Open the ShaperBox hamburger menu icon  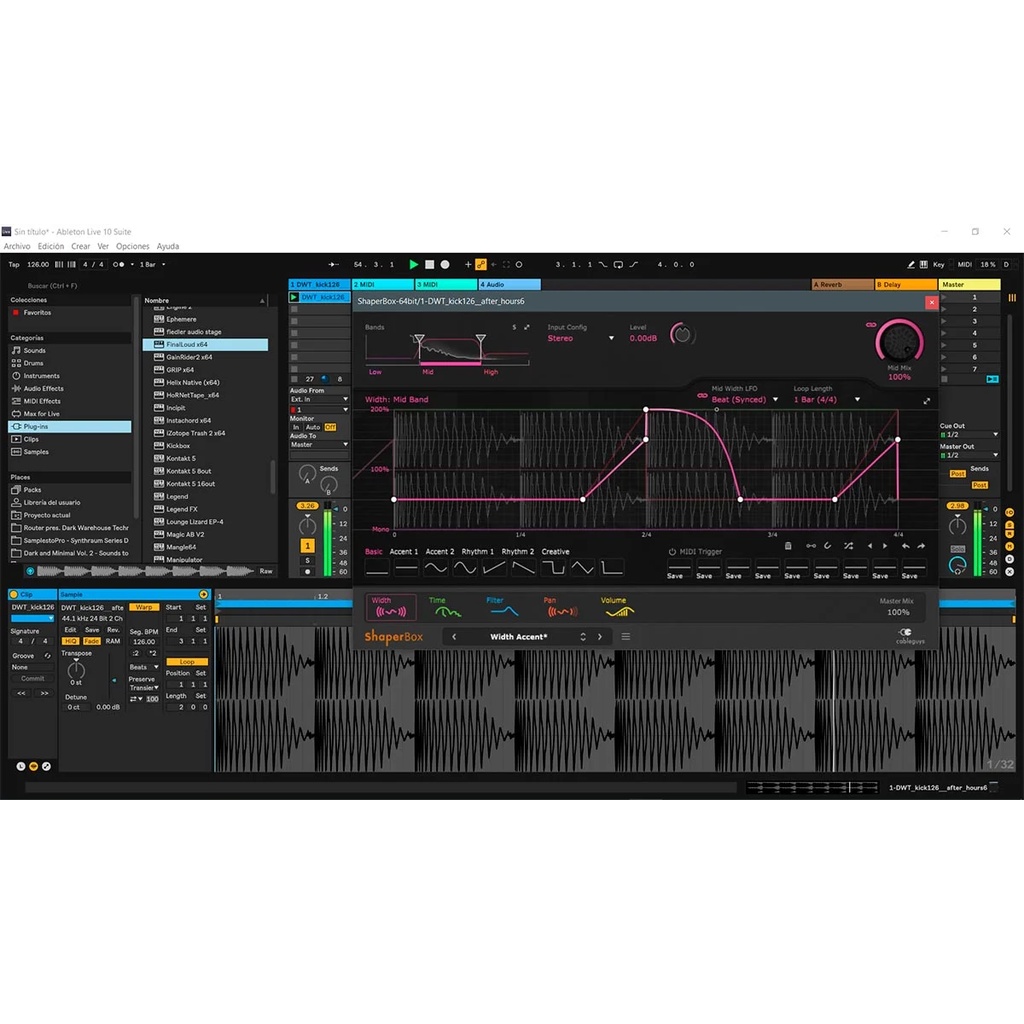pos(626,636)
